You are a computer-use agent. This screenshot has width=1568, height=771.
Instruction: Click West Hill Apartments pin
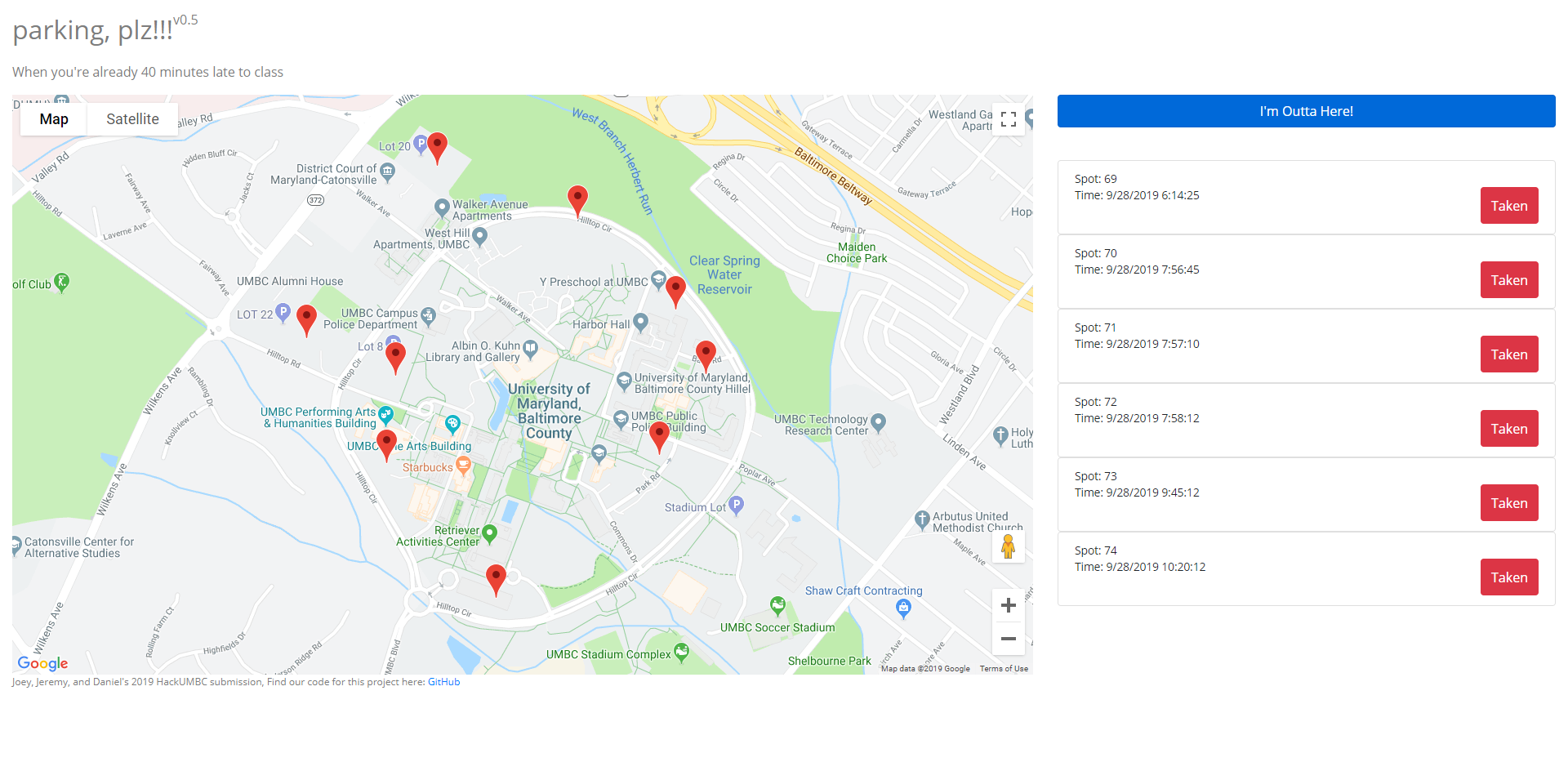pyautogui.click(x=480, y=236)
